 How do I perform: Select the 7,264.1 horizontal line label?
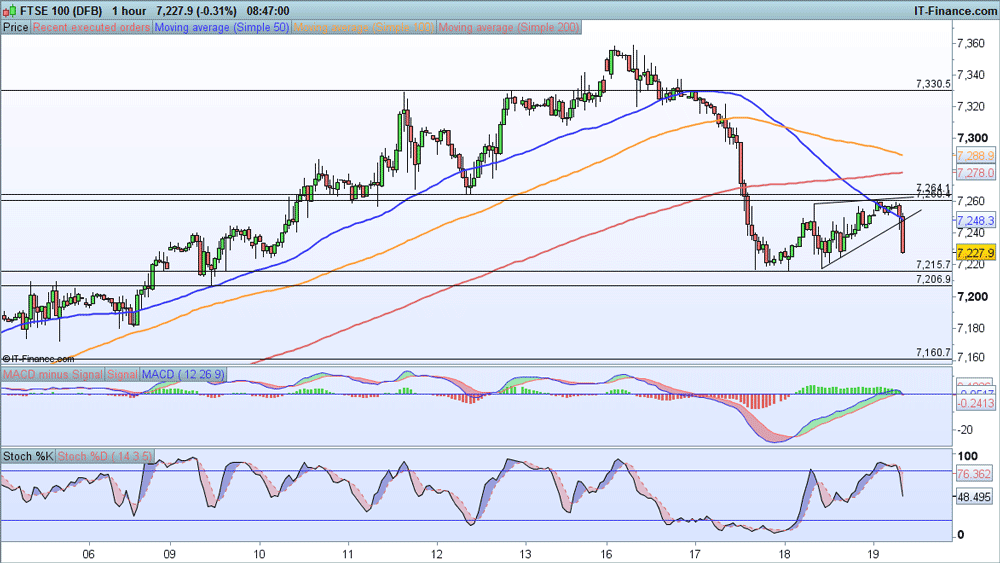[x=933, y=187]
